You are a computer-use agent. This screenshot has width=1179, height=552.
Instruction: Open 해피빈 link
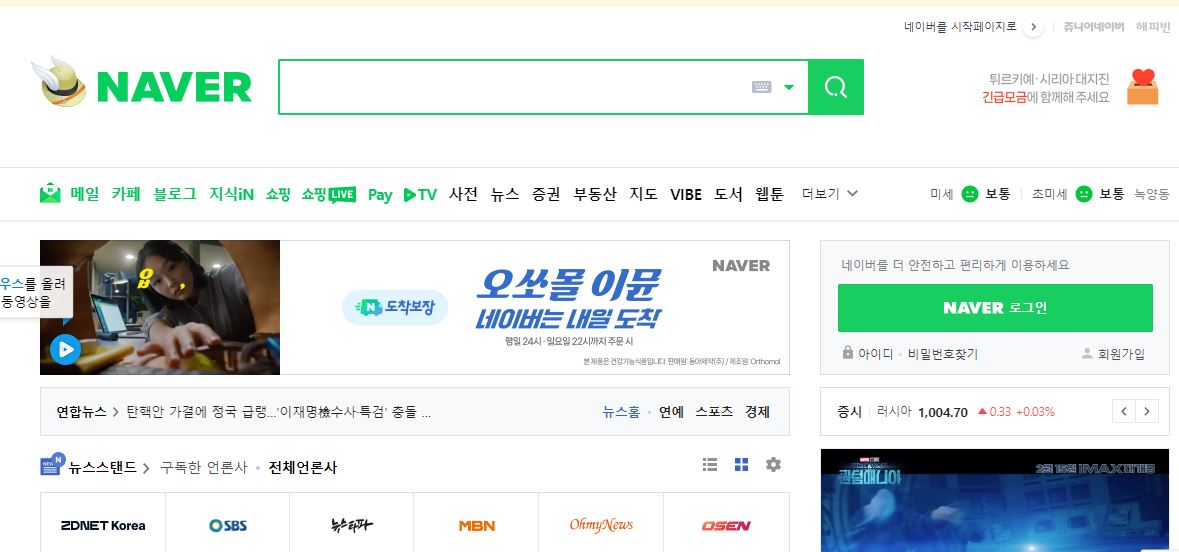pyautogui.click(x=1153, y=27)
